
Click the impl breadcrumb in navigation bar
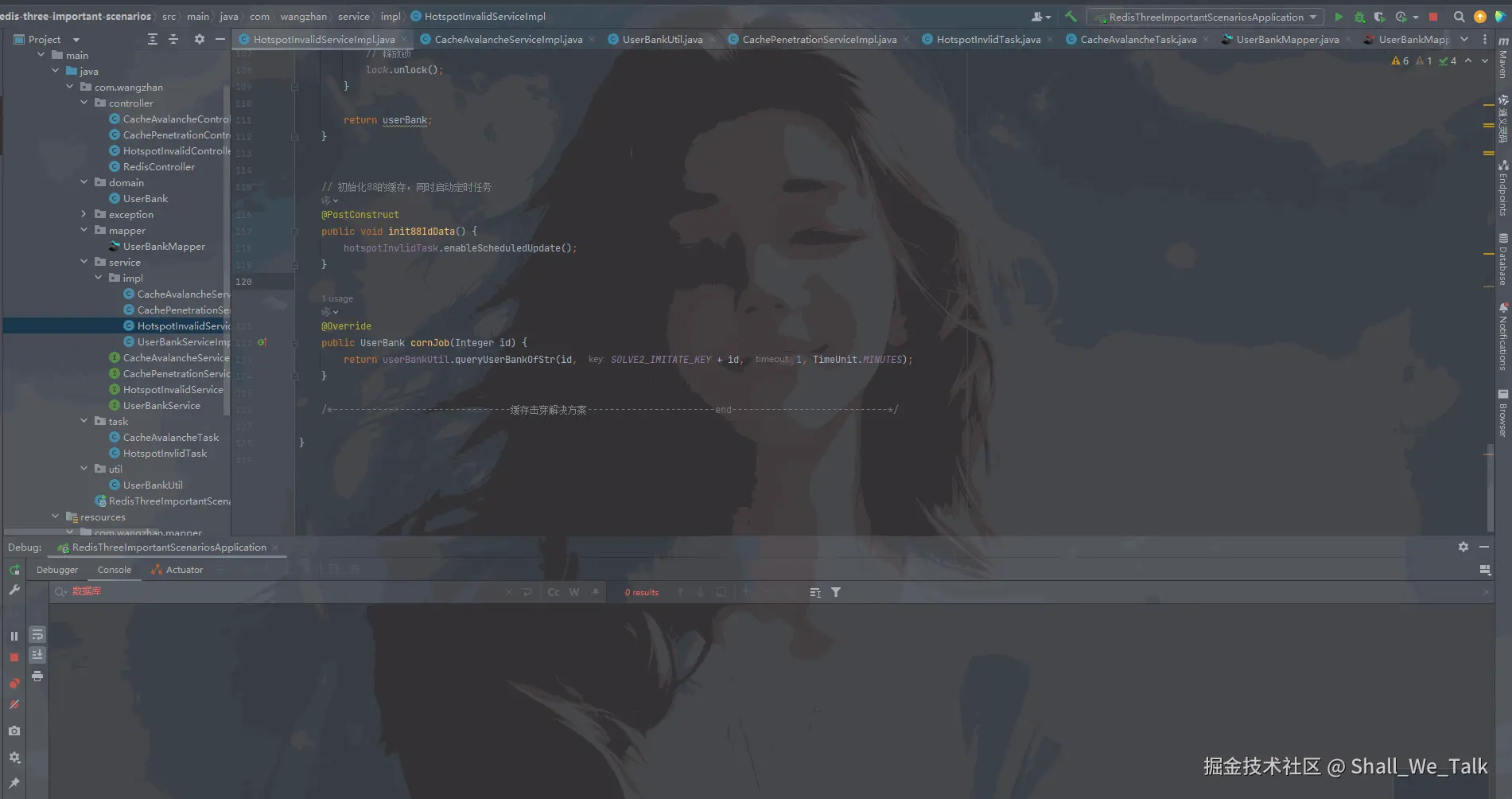point(391,16)
